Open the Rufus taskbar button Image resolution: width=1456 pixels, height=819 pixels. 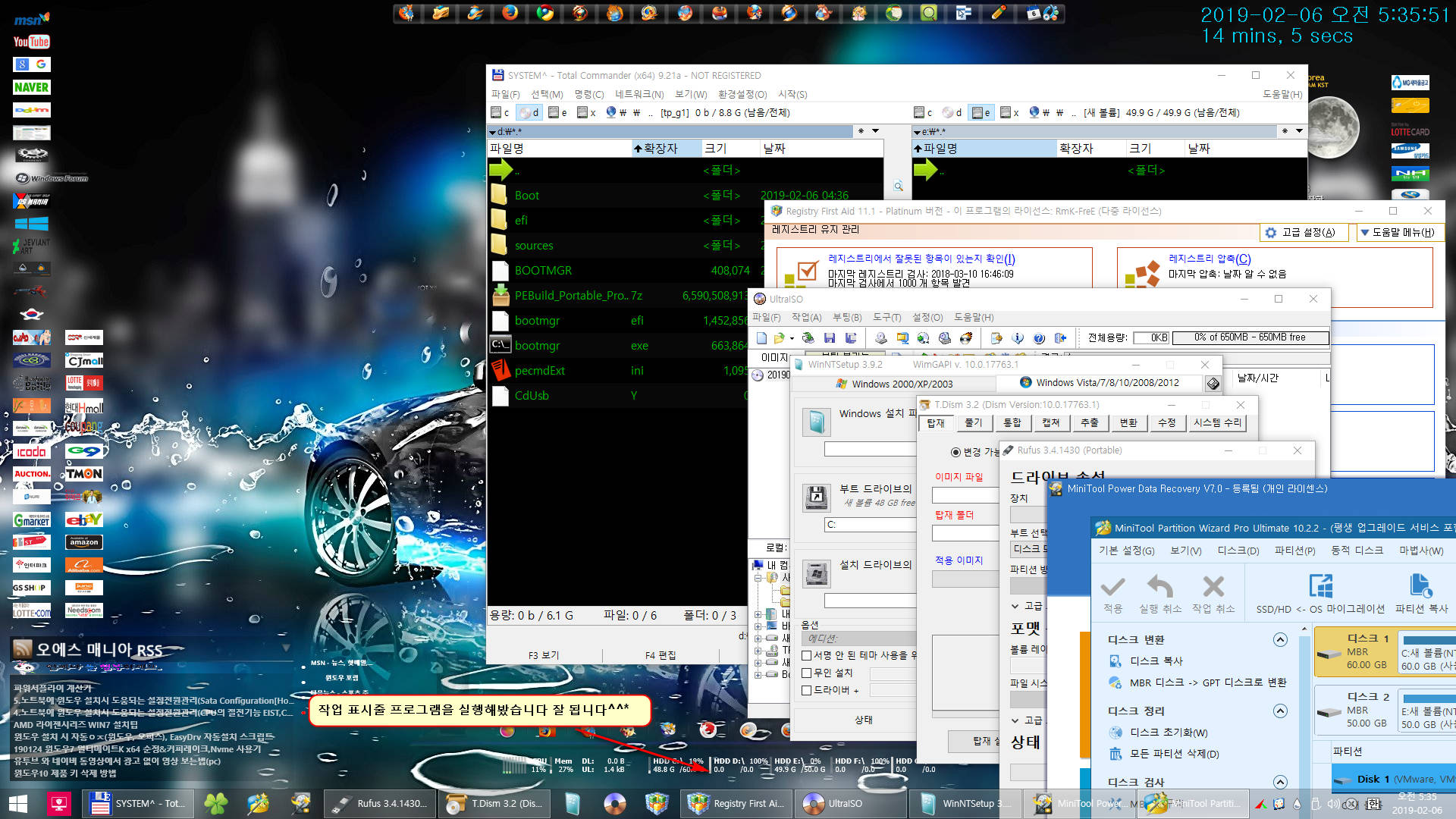381,803
